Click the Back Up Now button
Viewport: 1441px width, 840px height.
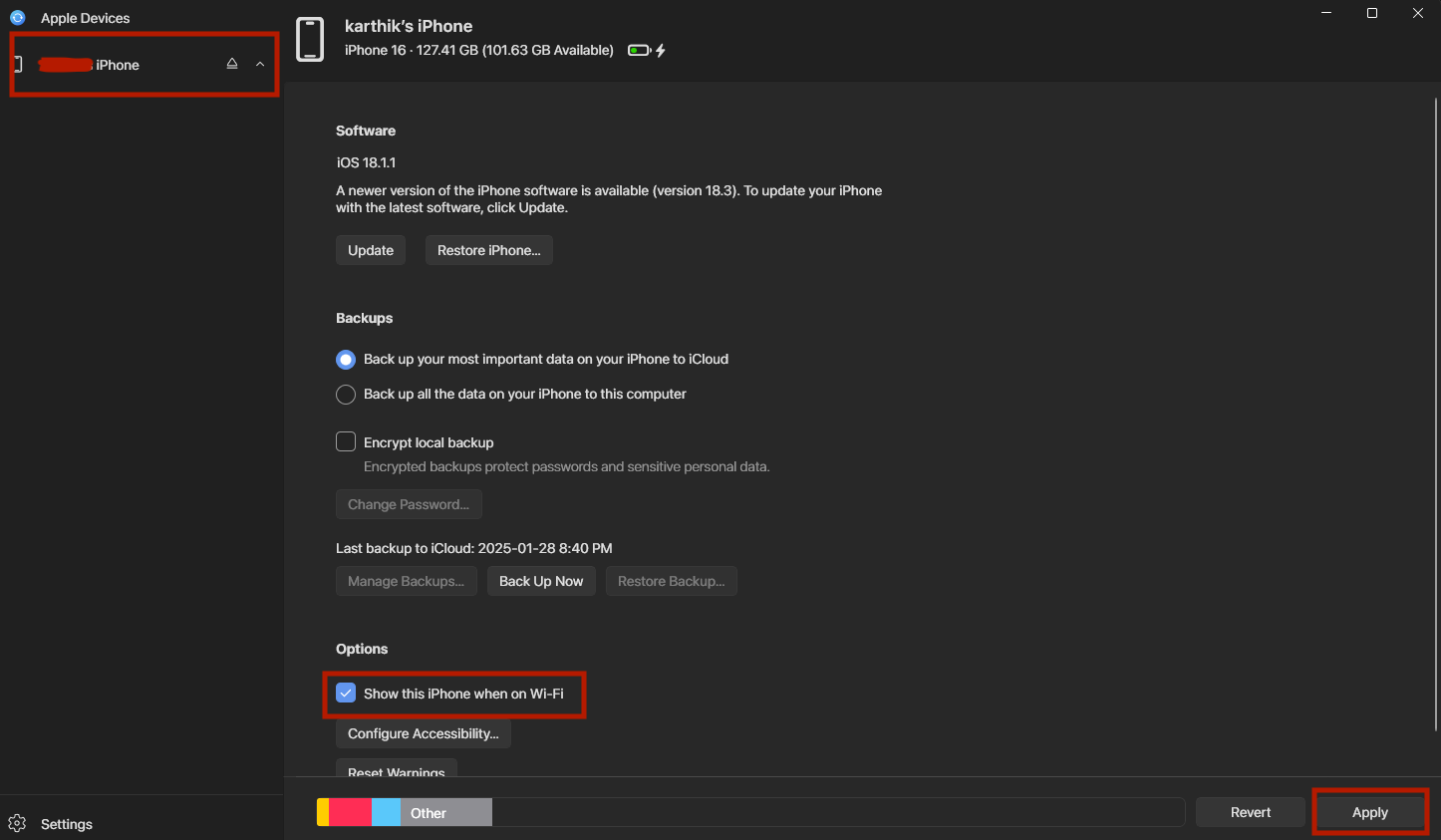[x=541, y=581]
